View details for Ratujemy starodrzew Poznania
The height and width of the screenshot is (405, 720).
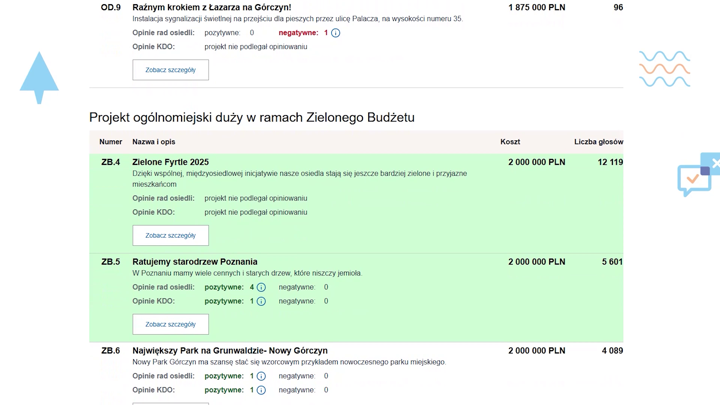point(170,325)
